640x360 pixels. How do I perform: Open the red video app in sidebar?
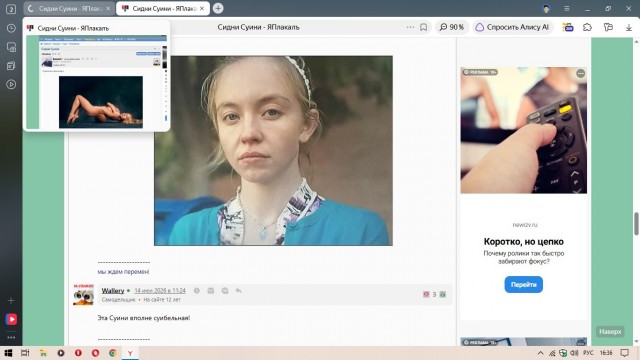[x=11, y=319]
